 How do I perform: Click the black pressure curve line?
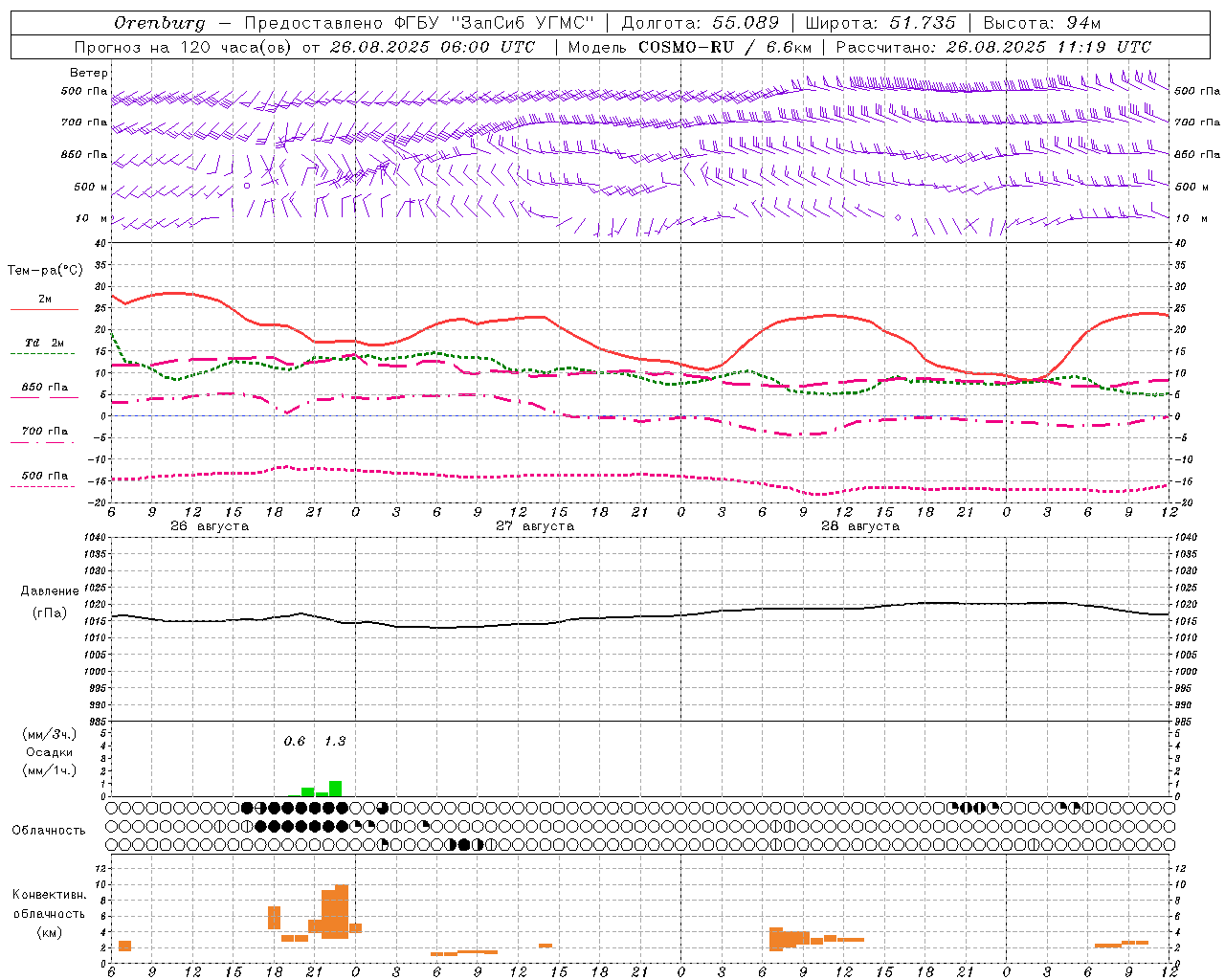(639, 616)
